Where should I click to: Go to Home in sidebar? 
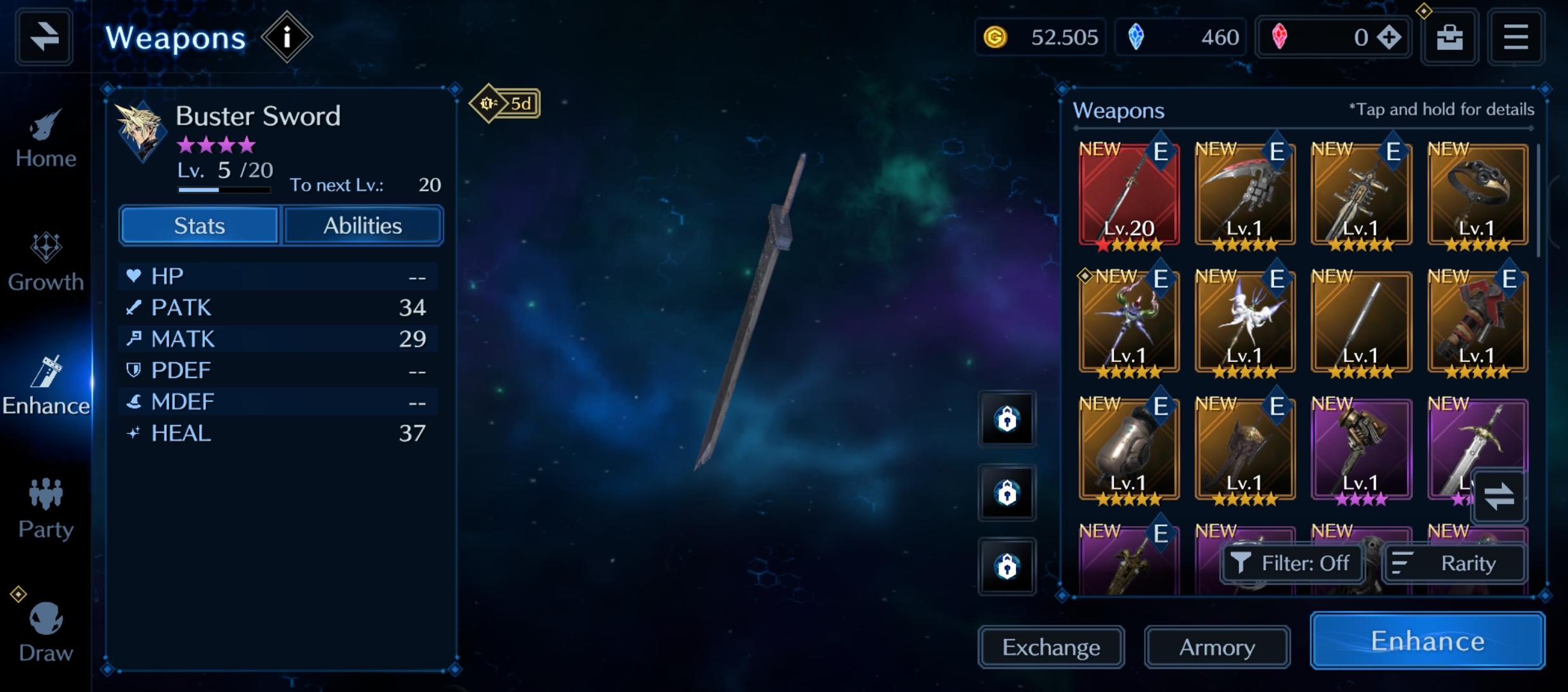click(45, 139)
